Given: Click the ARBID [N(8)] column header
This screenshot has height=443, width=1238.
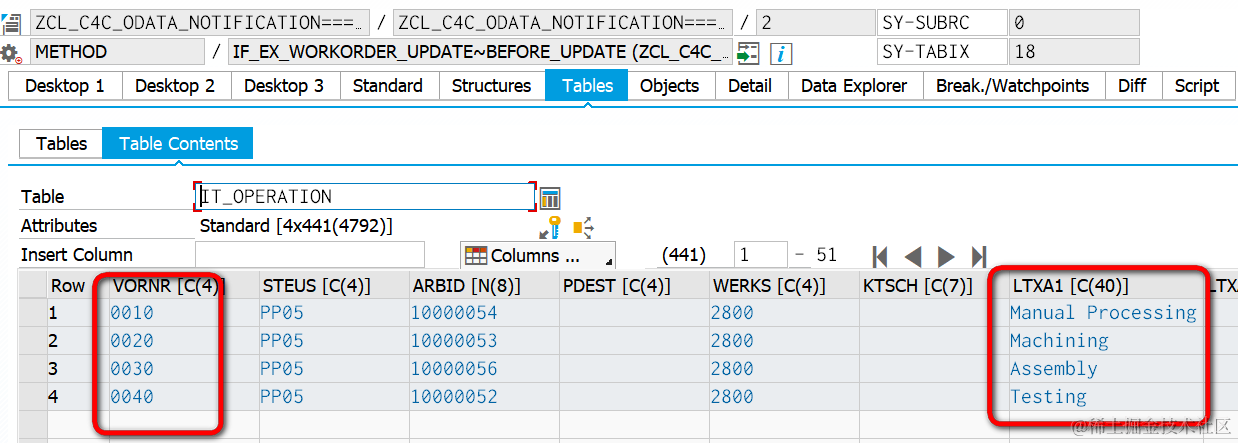Looking at the screenshot, I should pyautogui.click(x=484, y=286).
